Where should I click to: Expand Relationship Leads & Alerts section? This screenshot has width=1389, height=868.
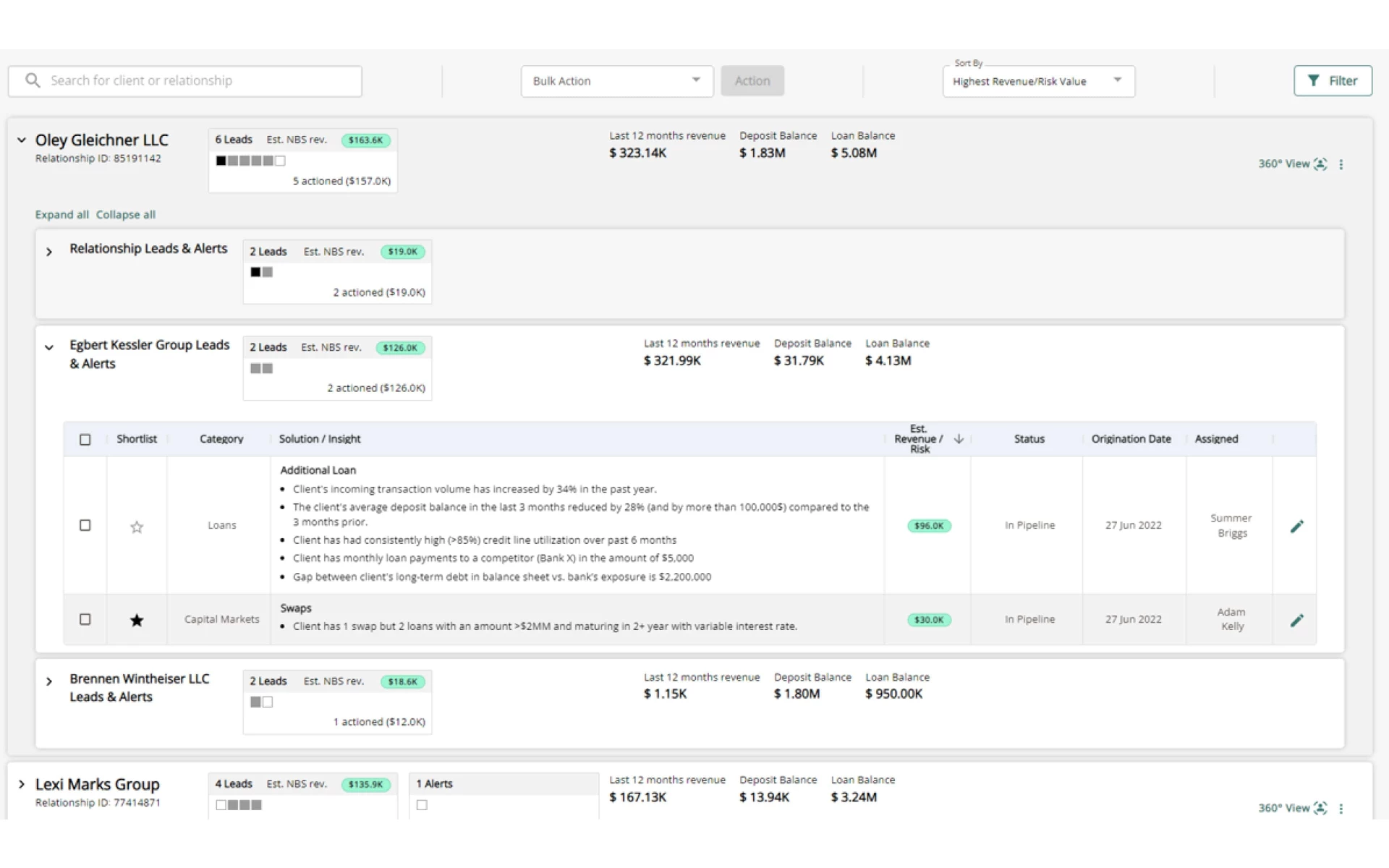[49, 252]
